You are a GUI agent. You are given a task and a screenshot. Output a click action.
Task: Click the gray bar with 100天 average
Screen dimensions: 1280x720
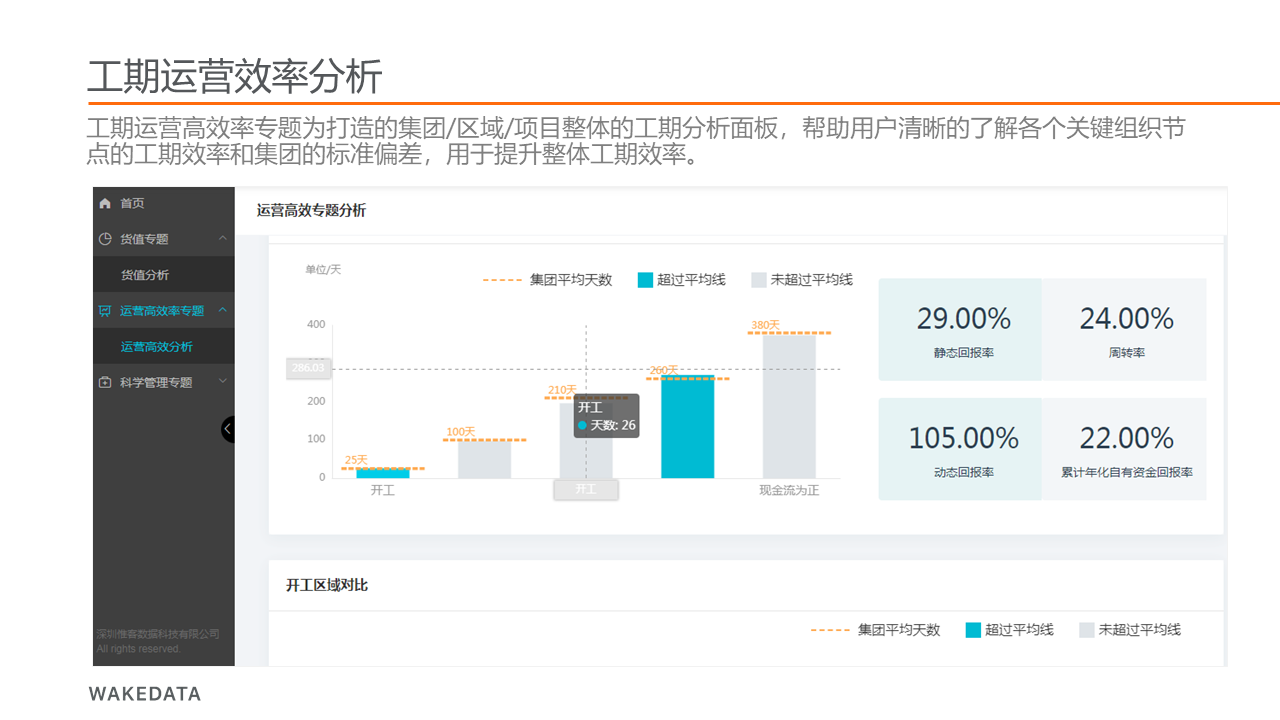[484, 459]
